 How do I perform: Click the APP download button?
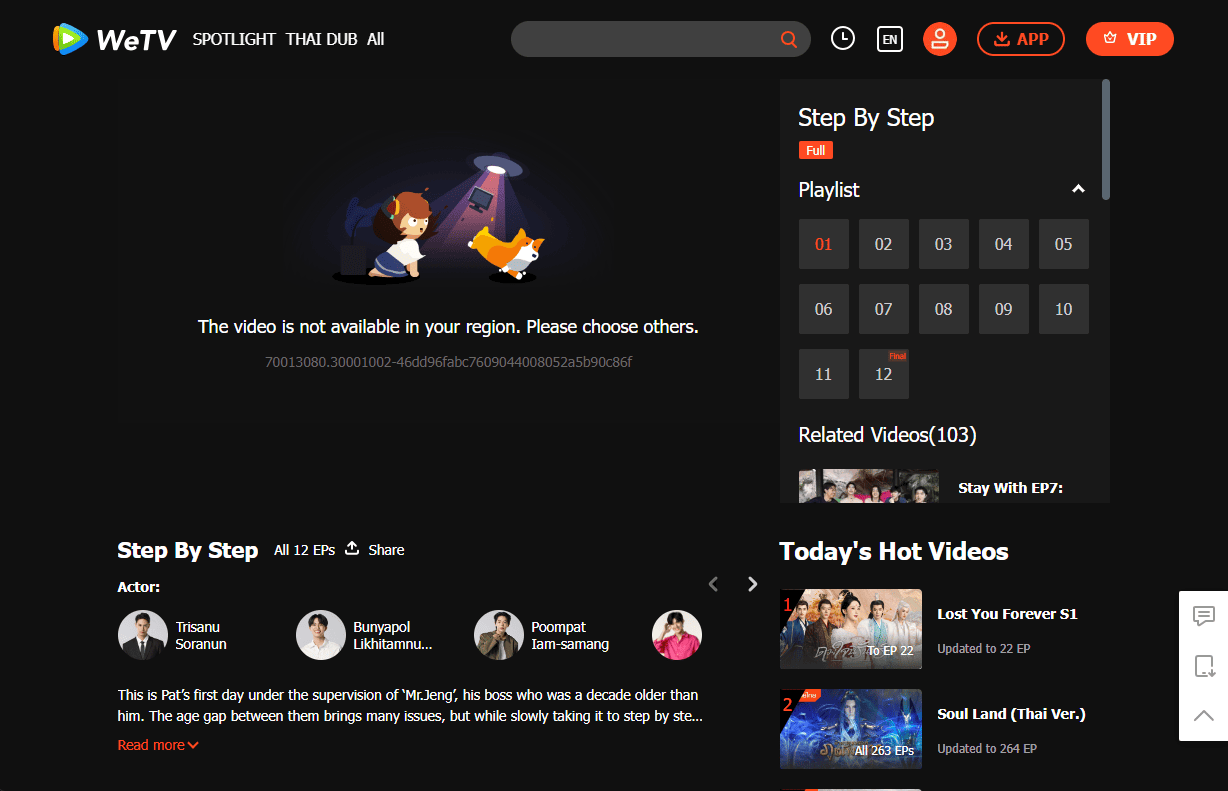click(x=1021, y=39)
